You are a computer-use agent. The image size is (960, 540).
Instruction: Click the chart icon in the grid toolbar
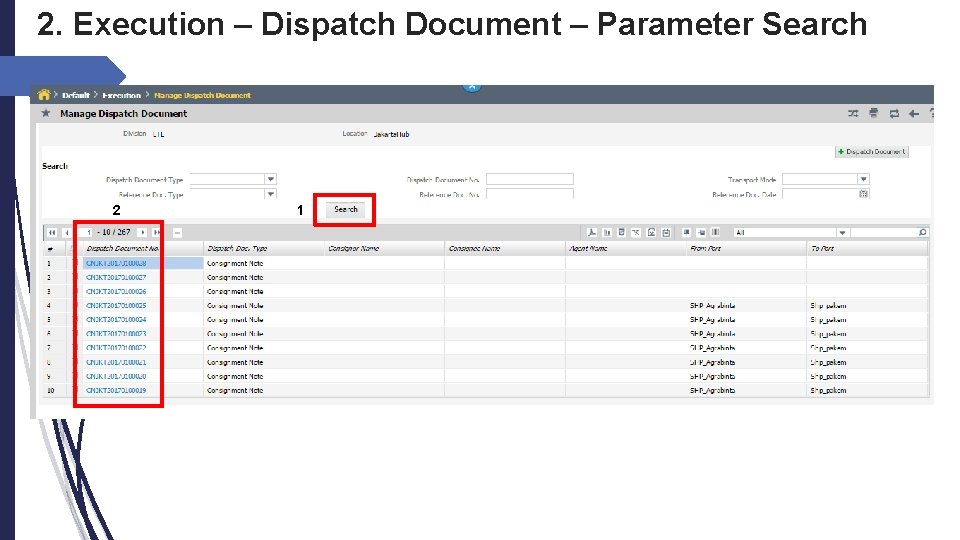pyautogui.click(x=607, y=233)
